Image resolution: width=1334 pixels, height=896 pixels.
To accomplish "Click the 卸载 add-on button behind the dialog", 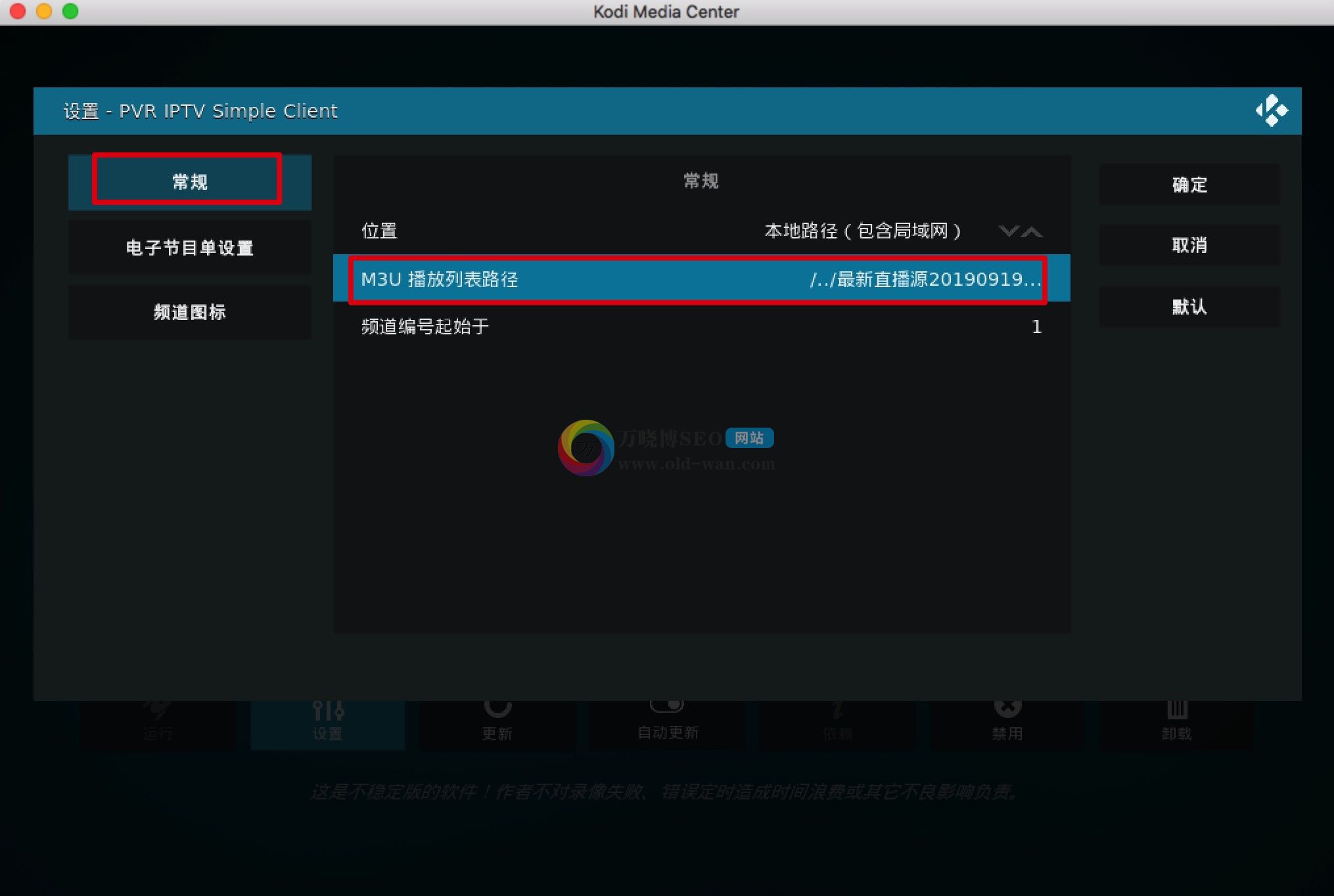I will tap(1177, 725).
